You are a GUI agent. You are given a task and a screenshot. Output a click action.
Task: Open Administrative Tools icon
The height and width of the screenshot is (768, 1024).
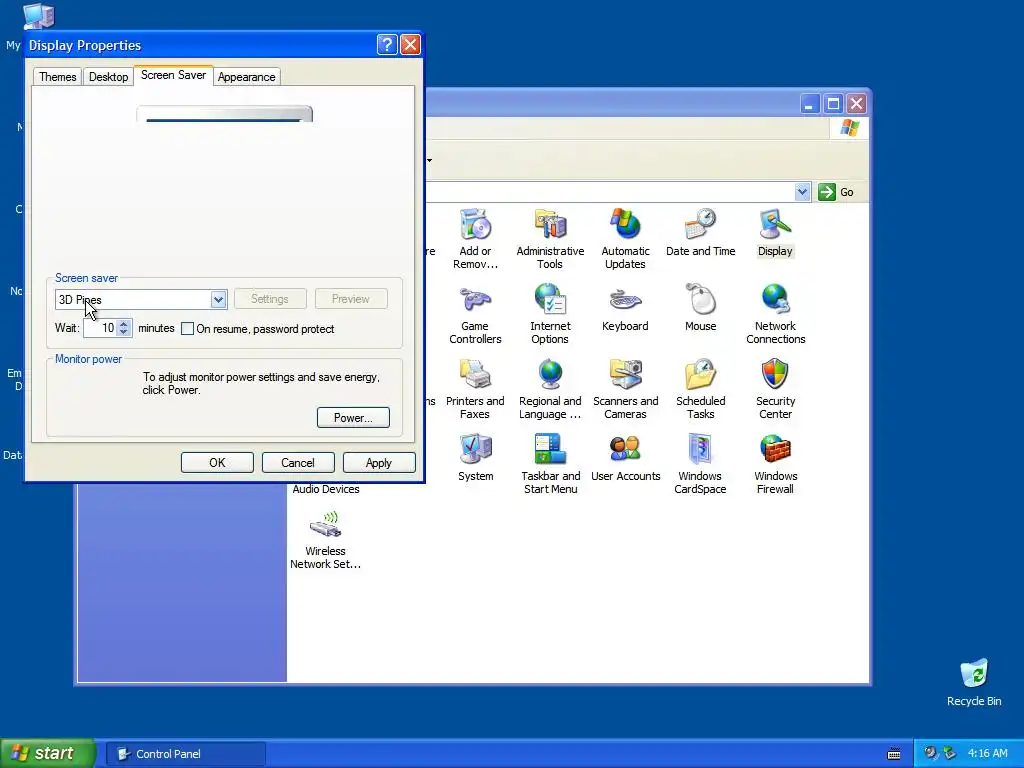tap(550, 238)
